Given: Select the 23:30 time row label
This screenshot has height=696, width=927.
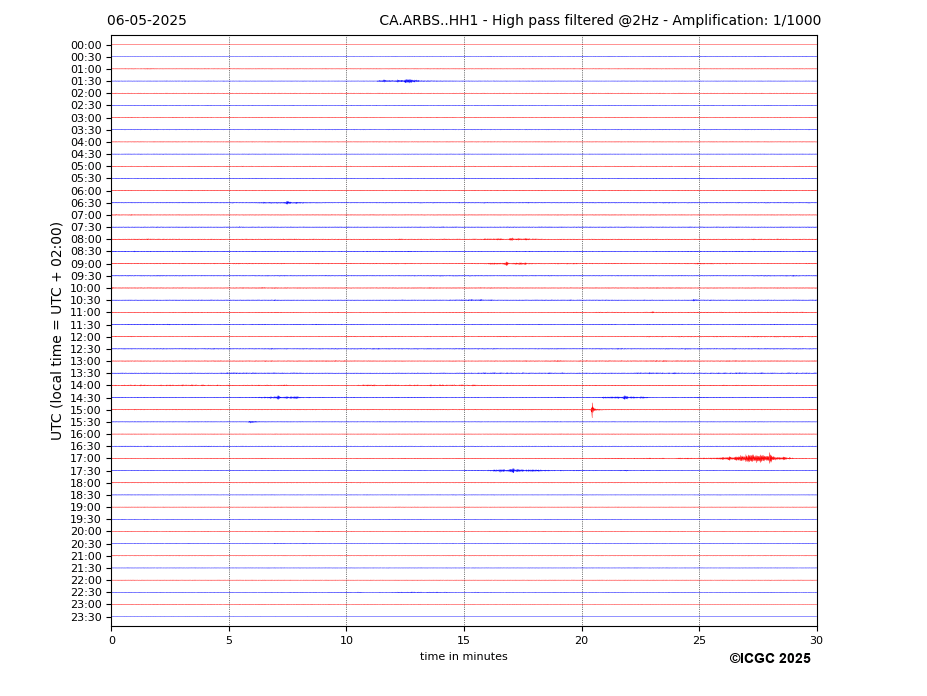Looking at the screenshot, I should (86, 617).
